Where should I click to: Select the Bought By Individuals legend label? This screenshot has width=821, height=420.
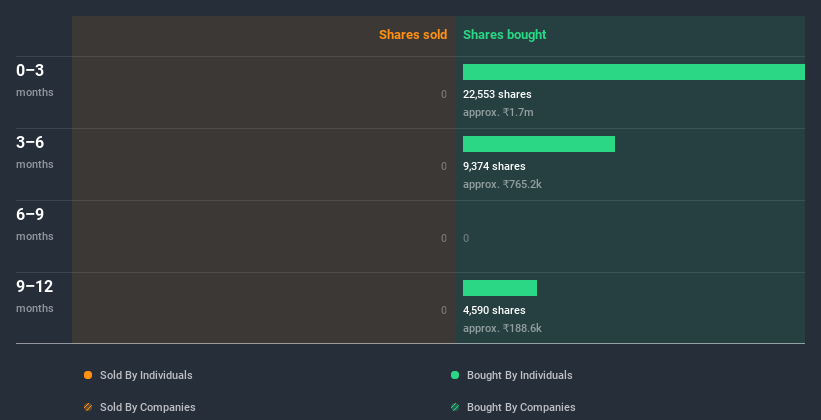point(519,375)
